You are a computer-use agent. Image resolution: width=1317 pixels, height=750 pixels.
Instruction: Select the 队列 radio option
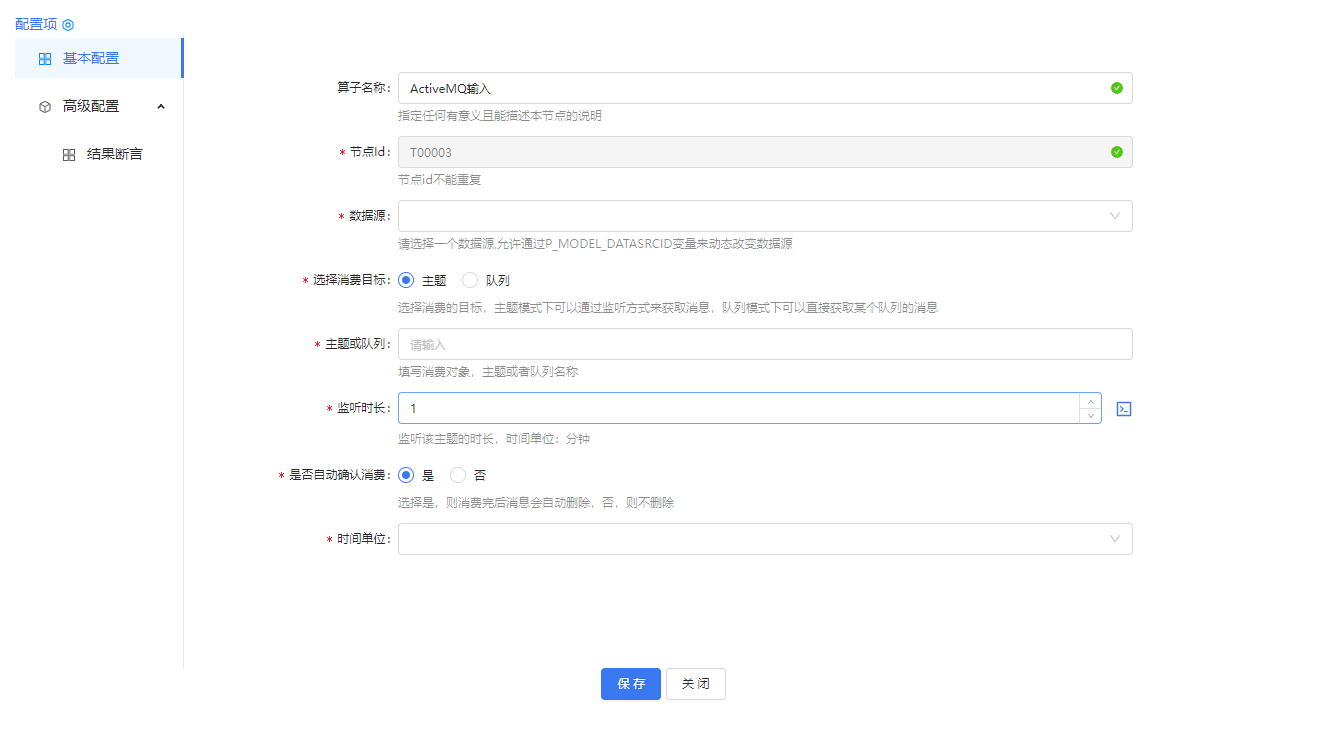point(470,281)
